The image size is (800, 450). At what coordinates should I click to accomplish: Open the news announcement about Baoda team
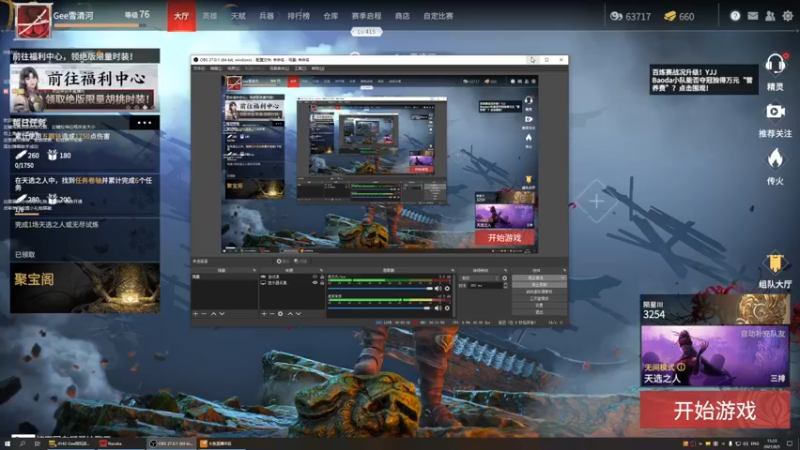point(703,80)
